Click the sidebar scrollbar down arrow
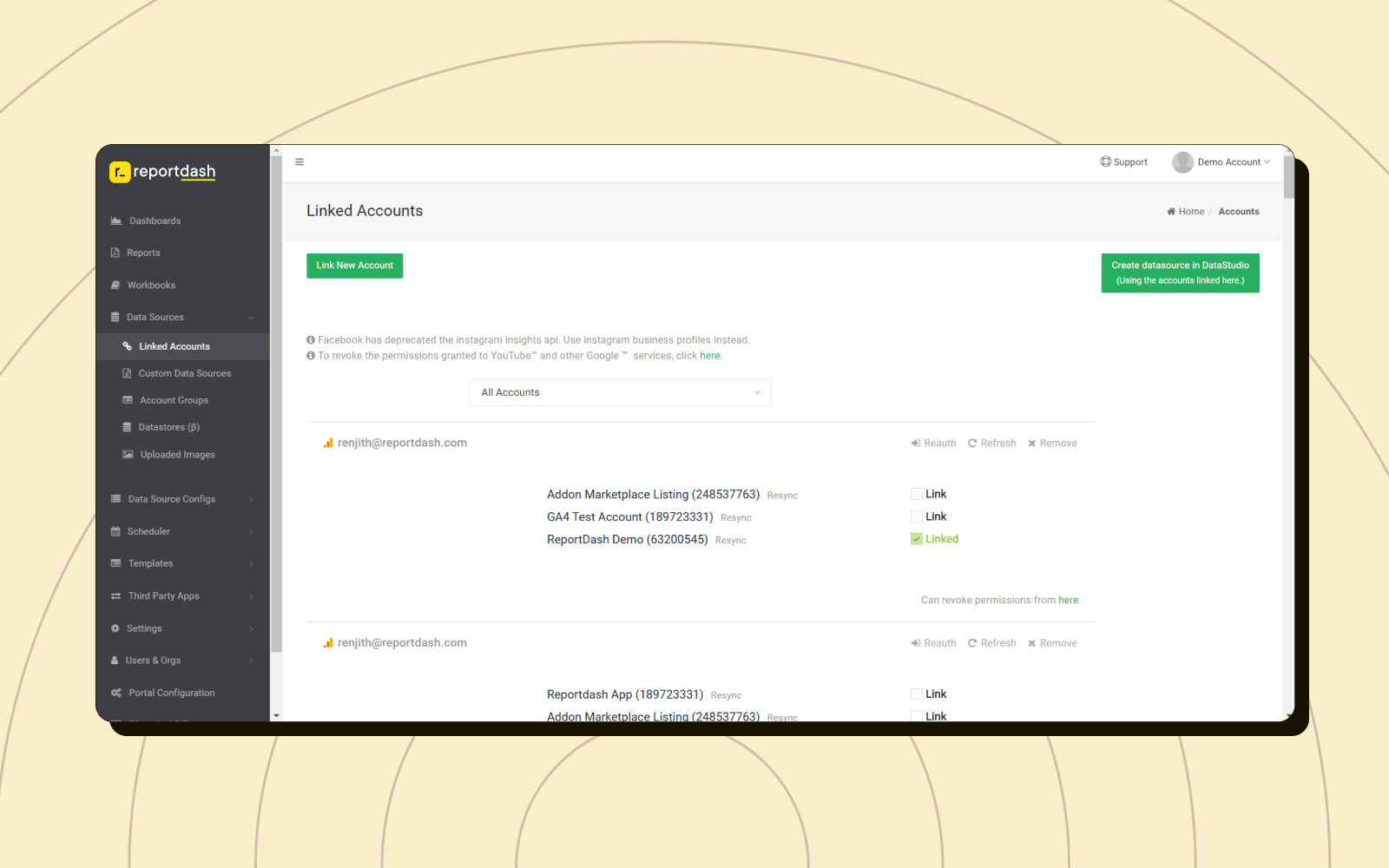This screenshot has height=868, width=1389. click(x=276, y=716)
